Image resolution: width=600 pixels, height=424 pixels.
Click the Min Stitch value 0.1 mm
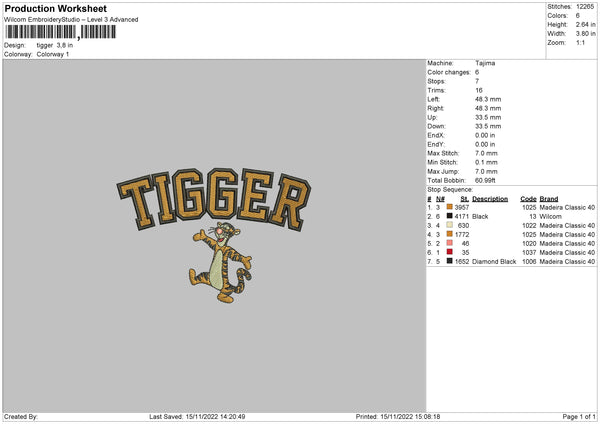(x=486, y=162)
